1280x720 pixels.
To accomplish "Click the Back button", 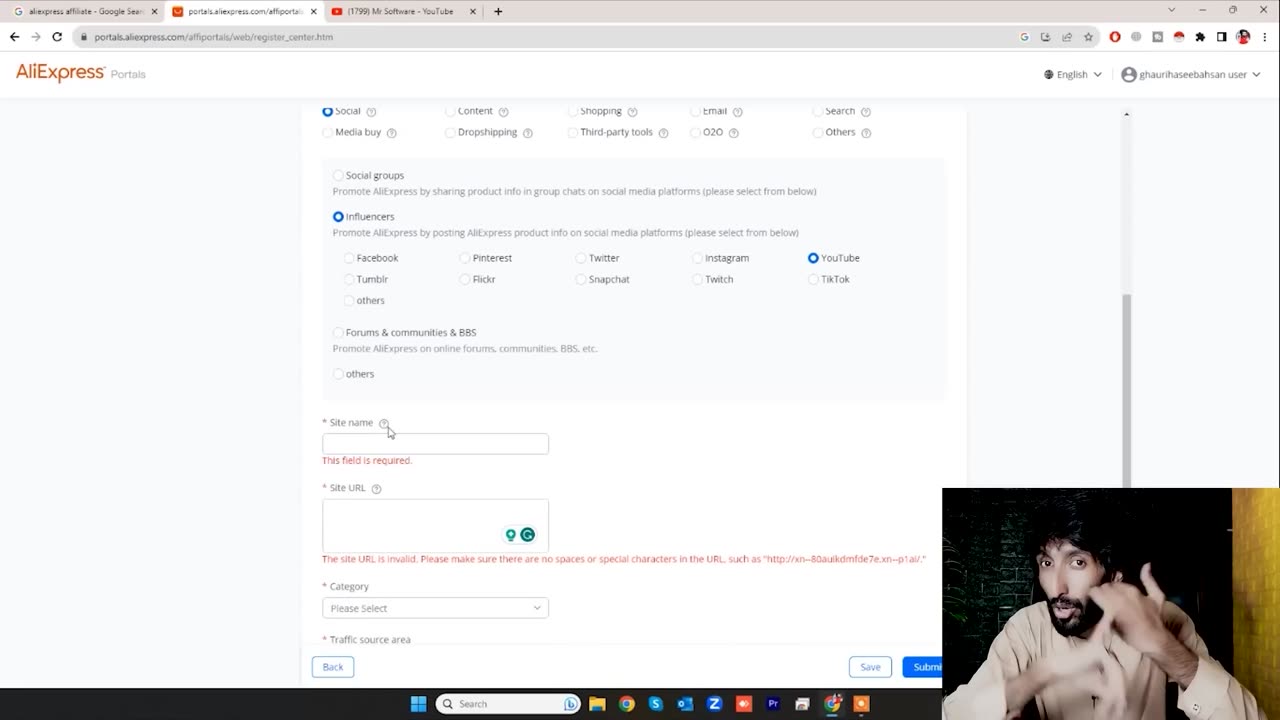I will pyautogui.click(x=333, y=667).
